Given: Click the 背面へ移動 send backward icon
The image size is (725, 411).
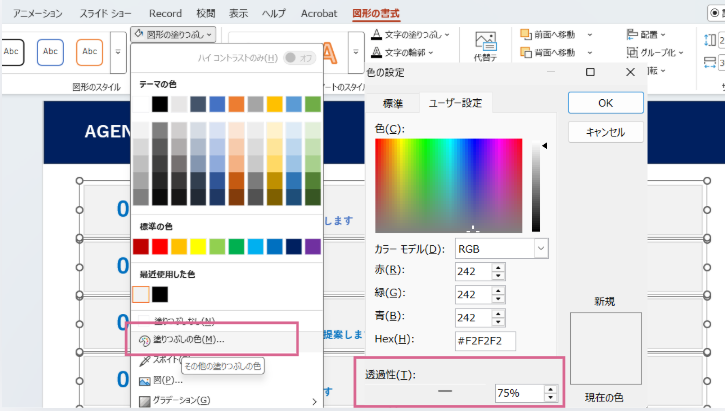Looking at the screenshot, I should (526, 52).
